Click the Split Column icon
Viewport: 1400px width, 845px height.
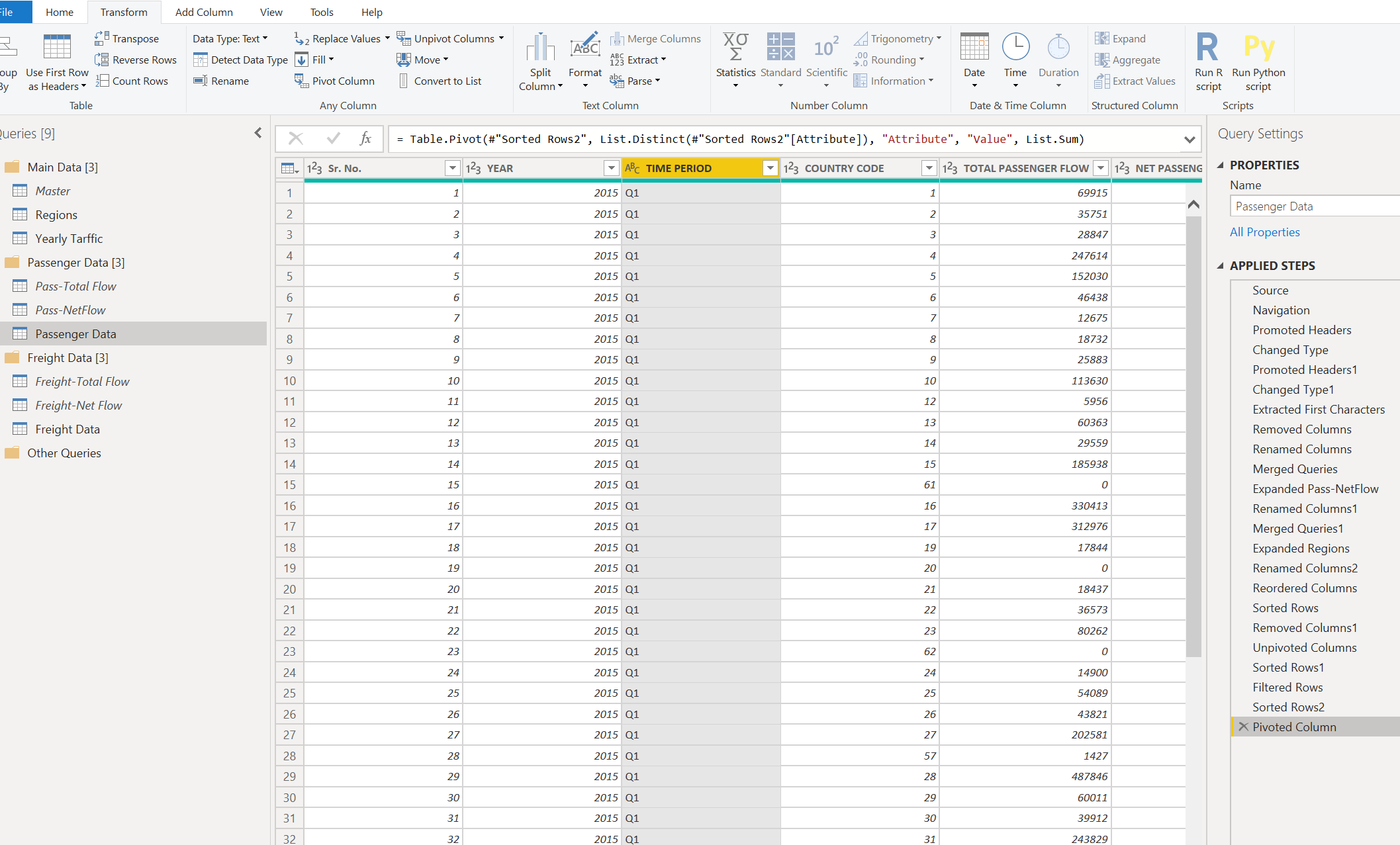540,47
